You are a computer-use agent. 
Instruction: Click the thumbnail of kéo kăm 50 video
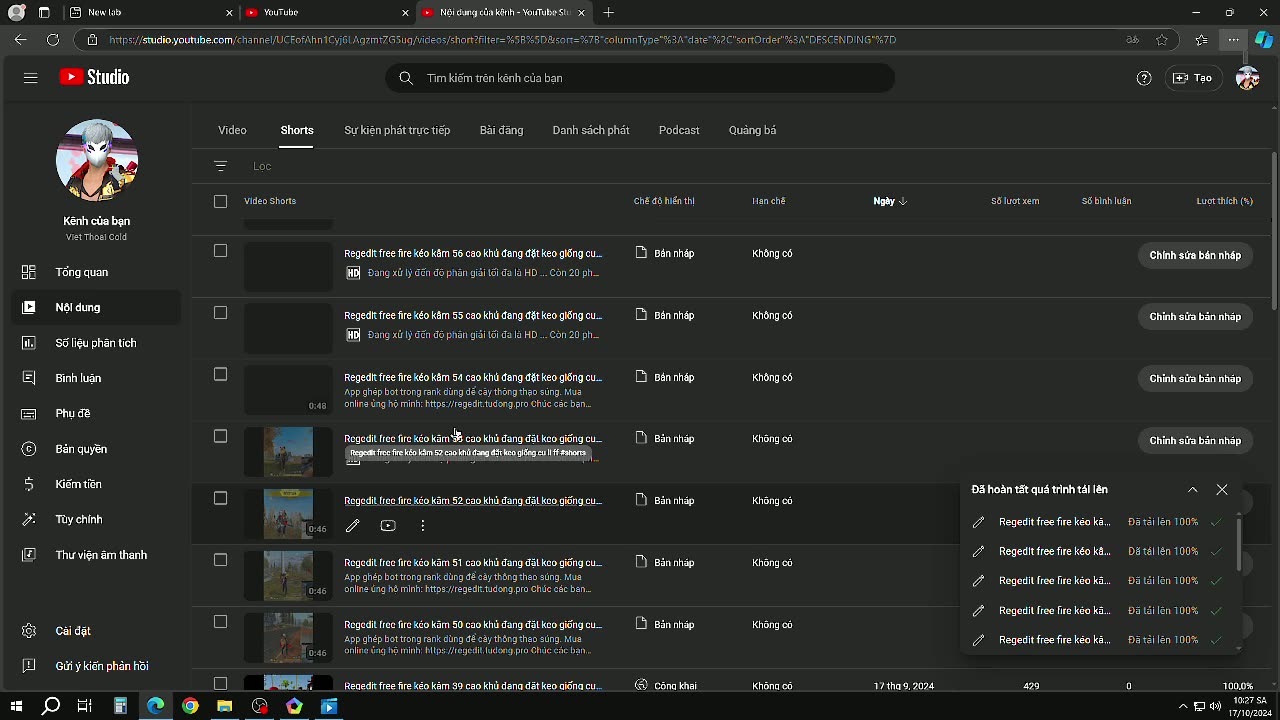tap(288, 638)
